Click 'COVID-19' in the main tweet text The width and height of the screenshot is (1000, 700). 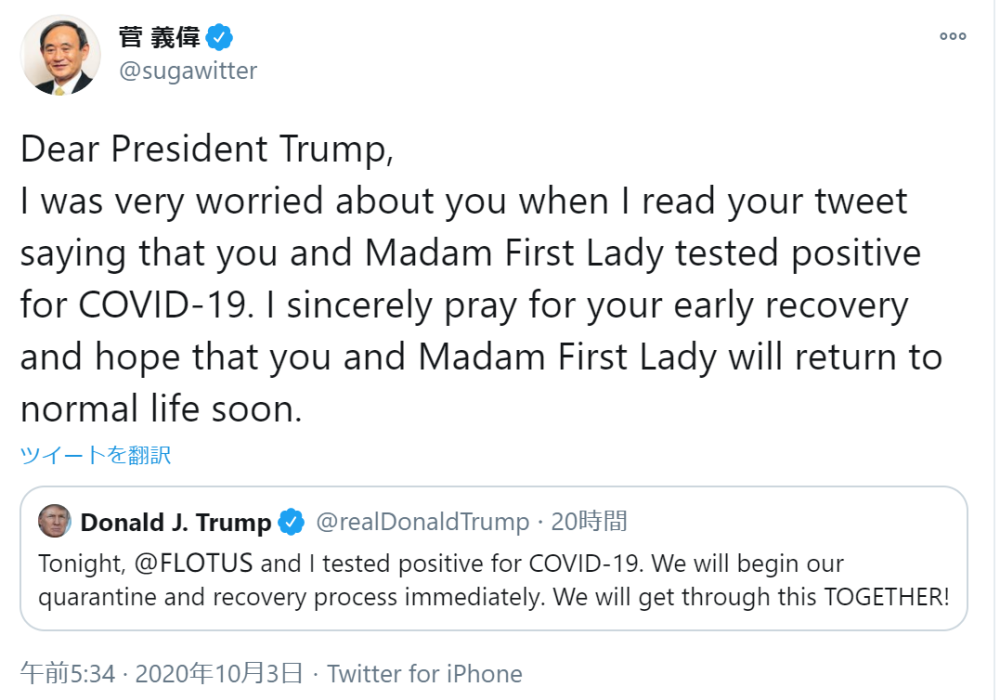[166, 305]
